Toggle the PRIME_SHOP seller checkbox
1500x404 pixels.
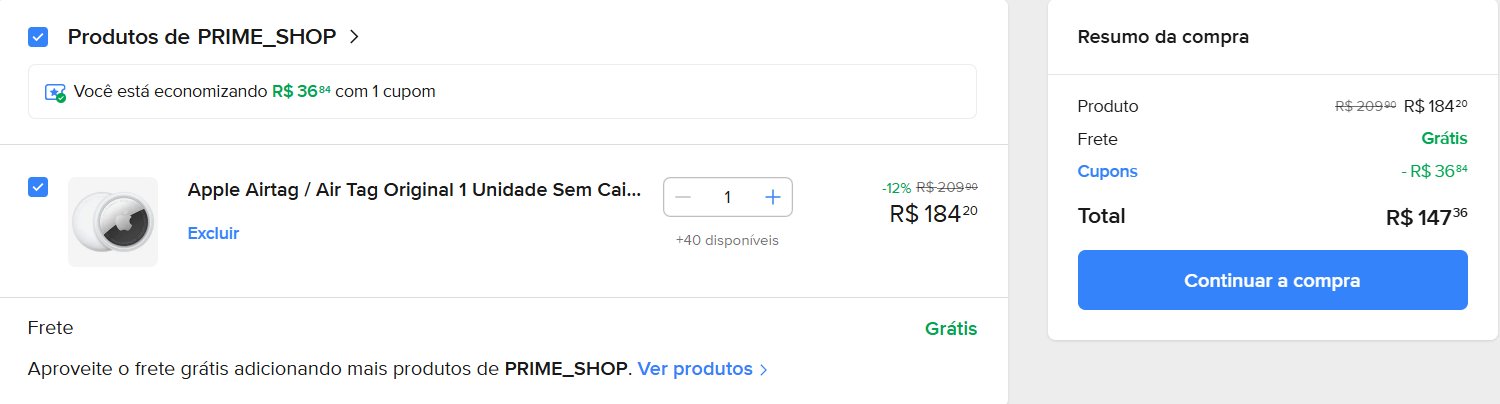coord(38,37)
